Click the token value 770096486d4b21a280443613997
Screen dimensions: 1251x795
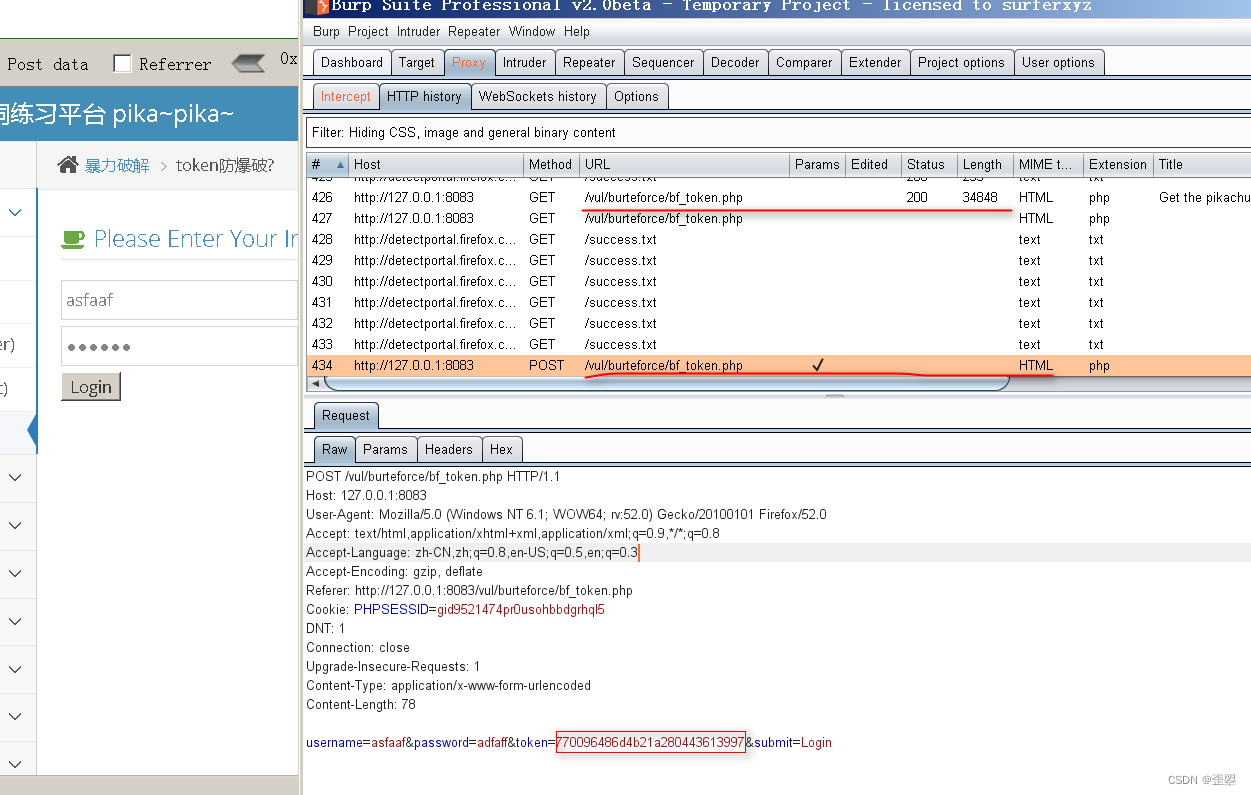650,743
